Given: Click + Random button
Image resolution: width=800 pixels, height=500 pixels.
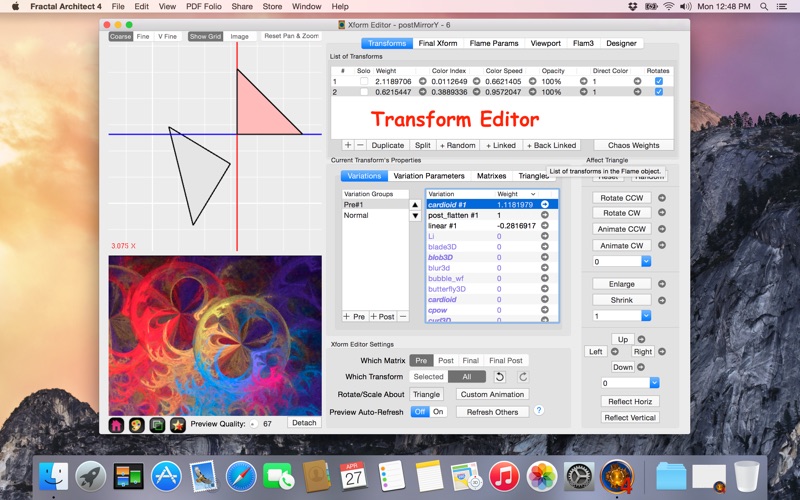Looking at the screenshot, I should (458, 145).
